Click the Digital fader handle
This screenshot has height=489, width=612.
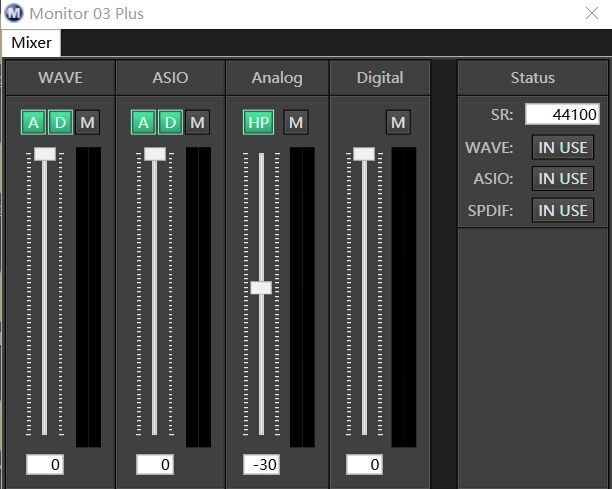coord(364,154)
